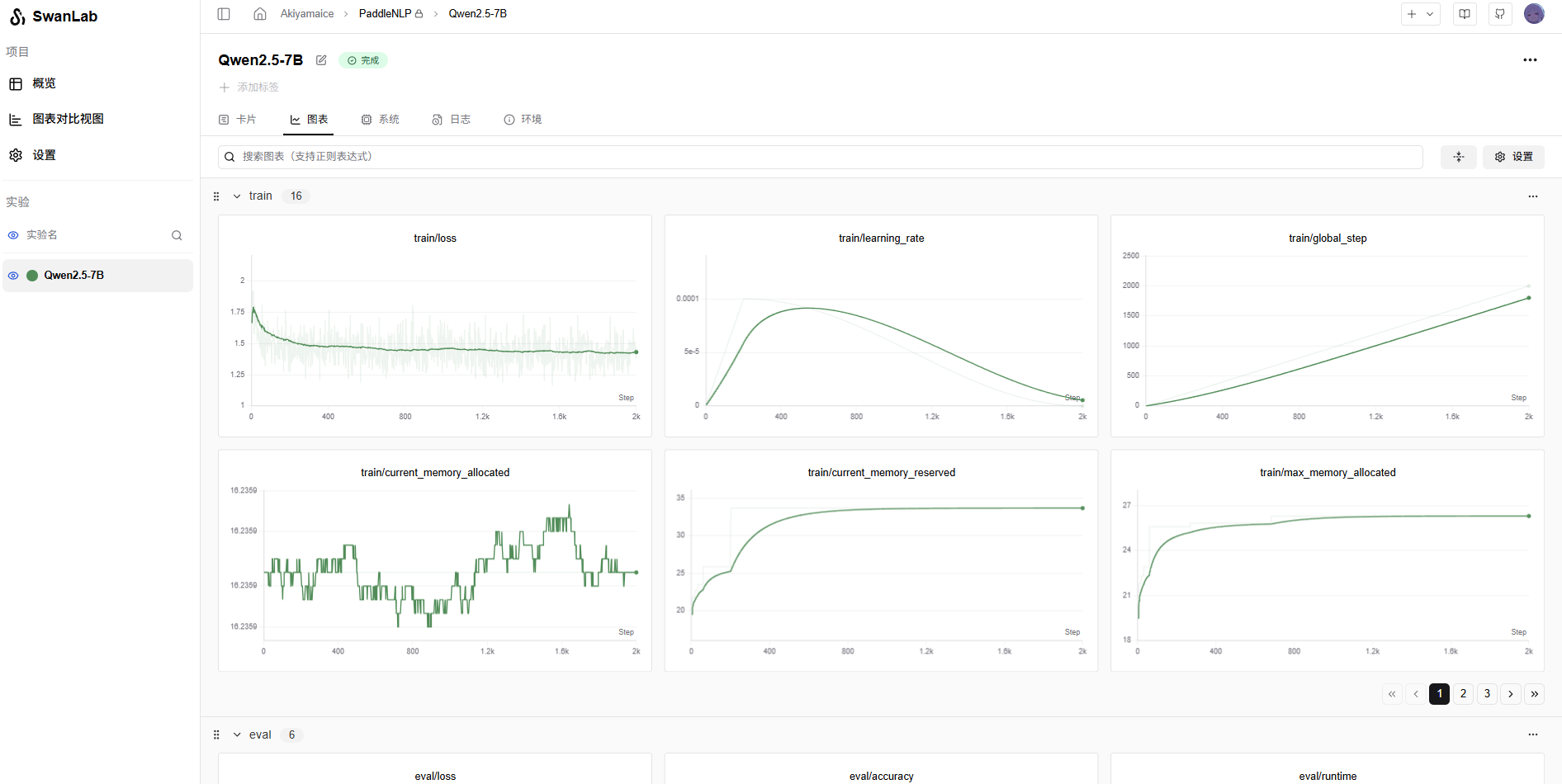Screen dimensions: 1562x784
Task: Open the documentation book icon
Action: pyautogui.click(x=1465, y=14)
